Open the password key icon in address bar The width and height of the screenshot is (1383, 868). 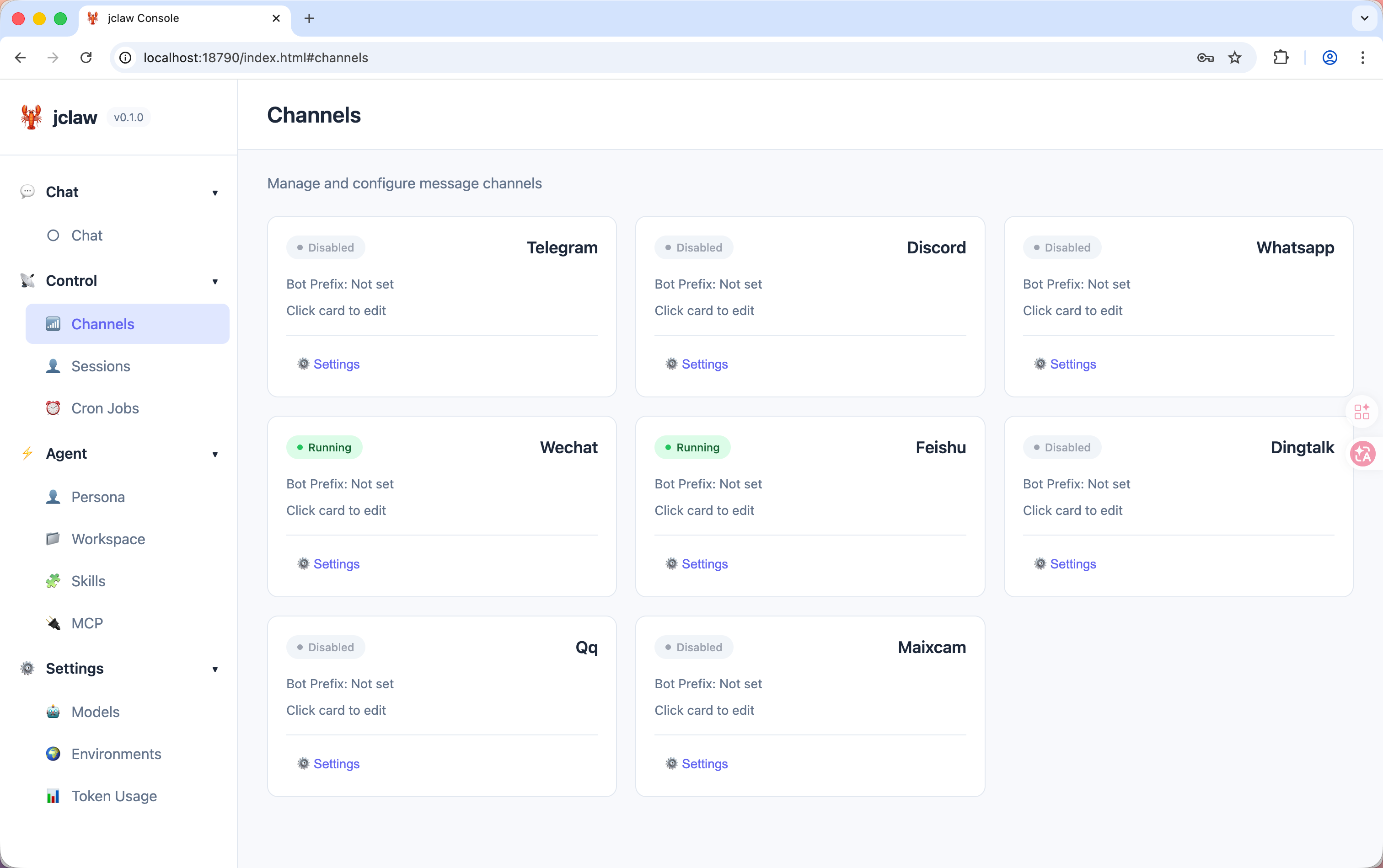[1205, 58]
